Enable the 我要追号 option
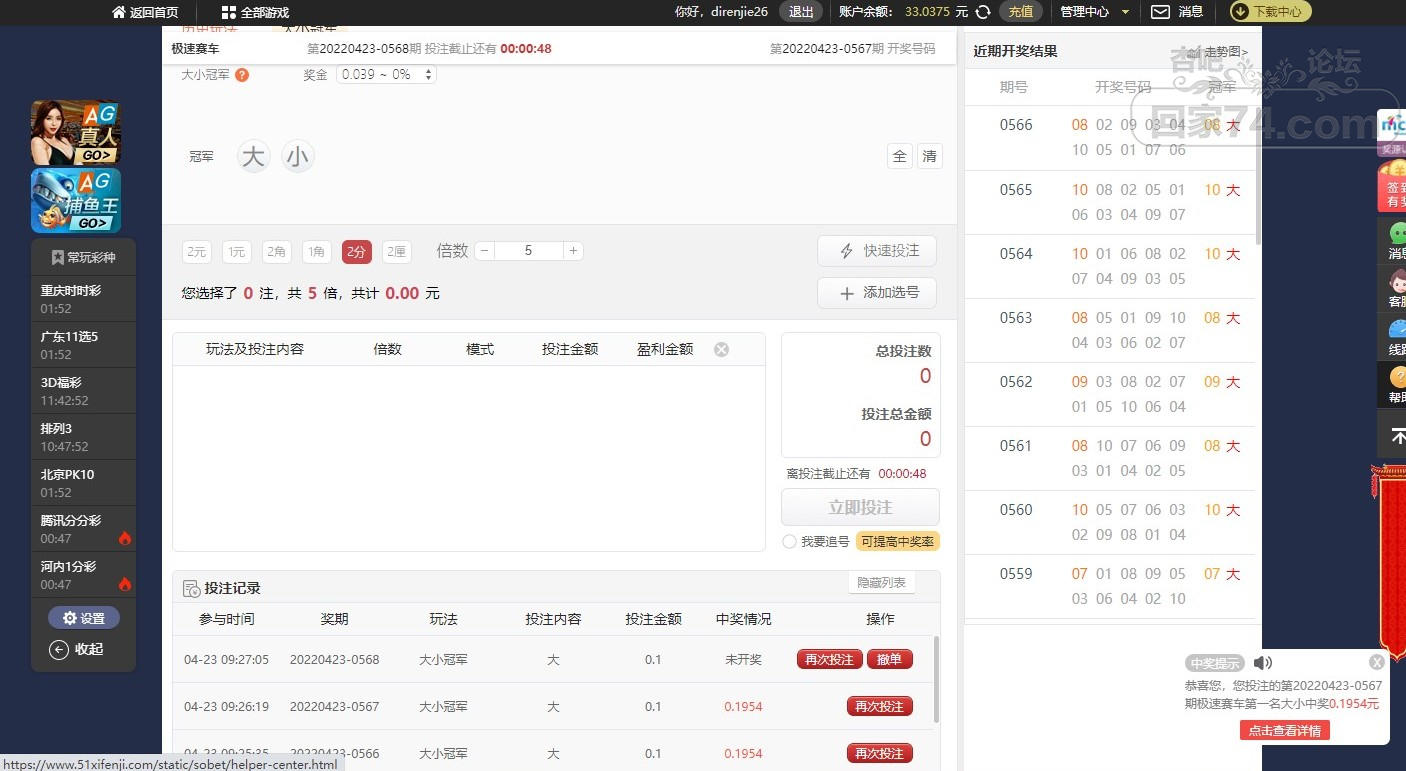This screenshot has height=771, width=1406. point(790,542)
